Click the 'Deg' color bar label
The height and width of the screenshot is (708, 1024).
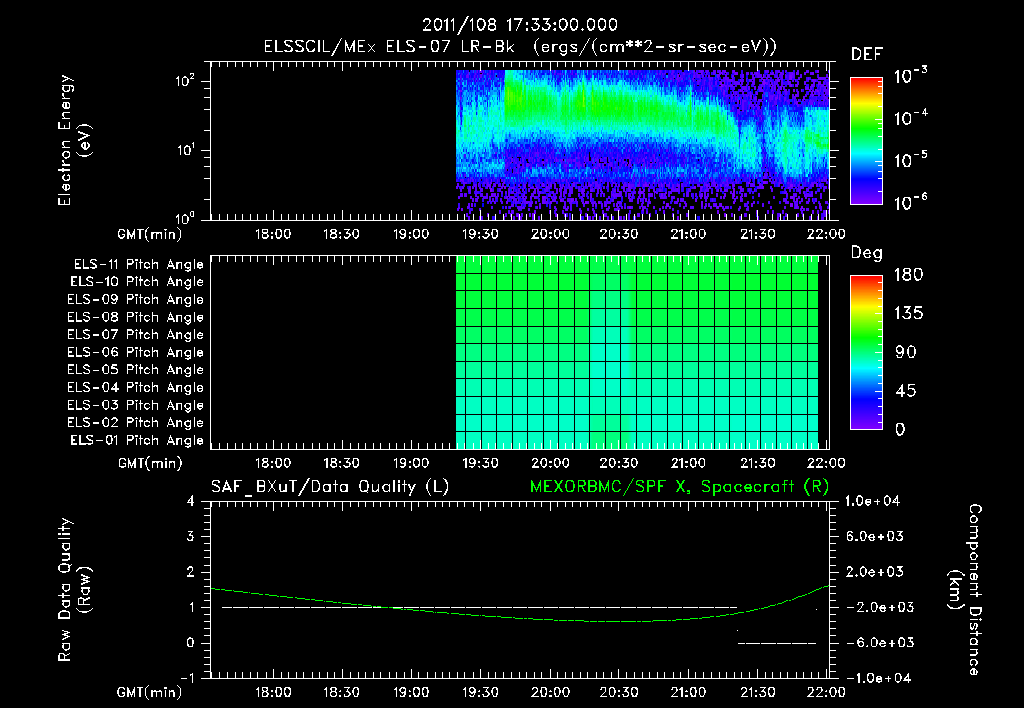867,253
